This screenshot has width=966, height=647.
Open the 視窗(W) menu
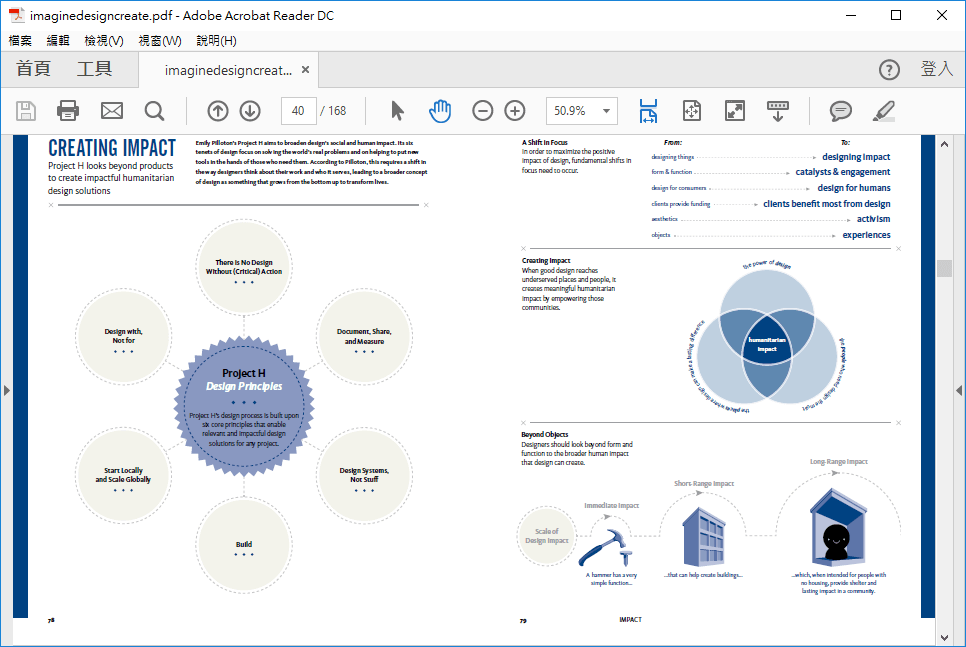[x=160, y=41]
